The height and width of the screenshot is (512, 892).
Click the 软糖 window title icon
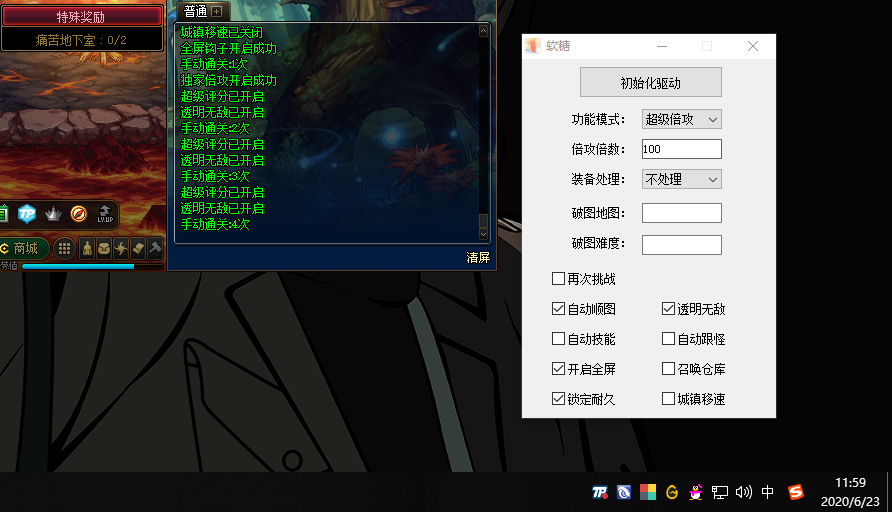pyautogui.click(x=533, y=46)
